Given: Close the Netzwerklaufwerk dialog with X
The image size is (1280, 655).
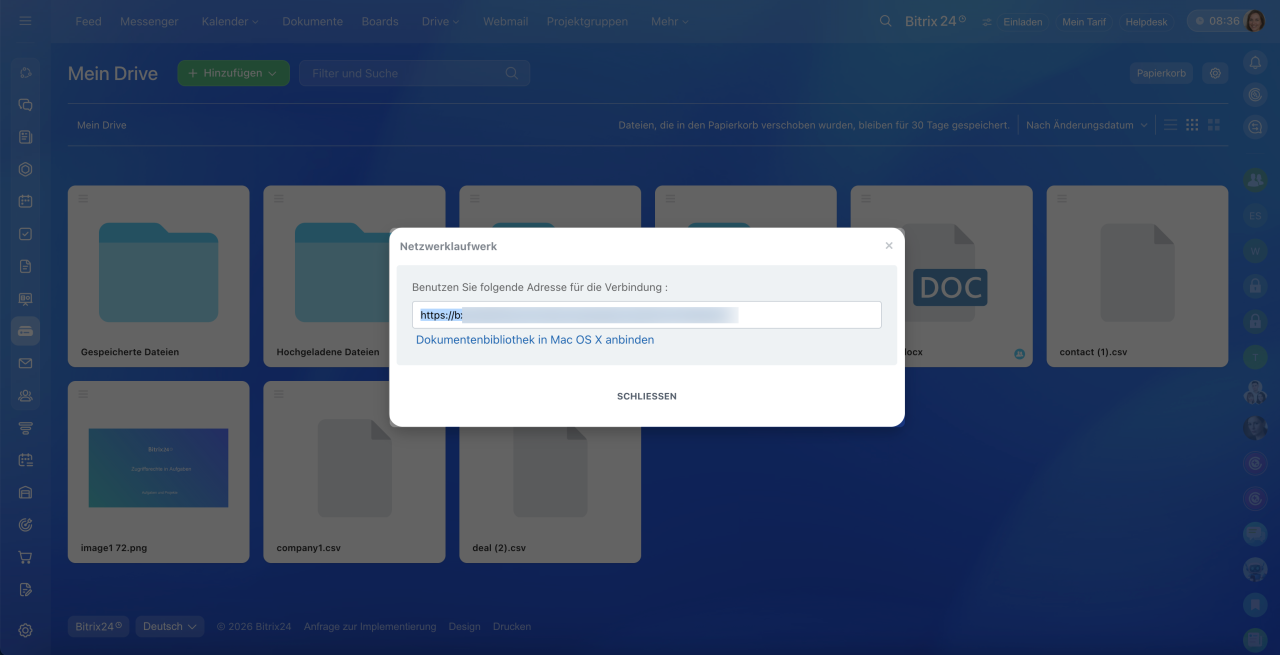Looking at the screenshot, I should (x=889, y=245).
